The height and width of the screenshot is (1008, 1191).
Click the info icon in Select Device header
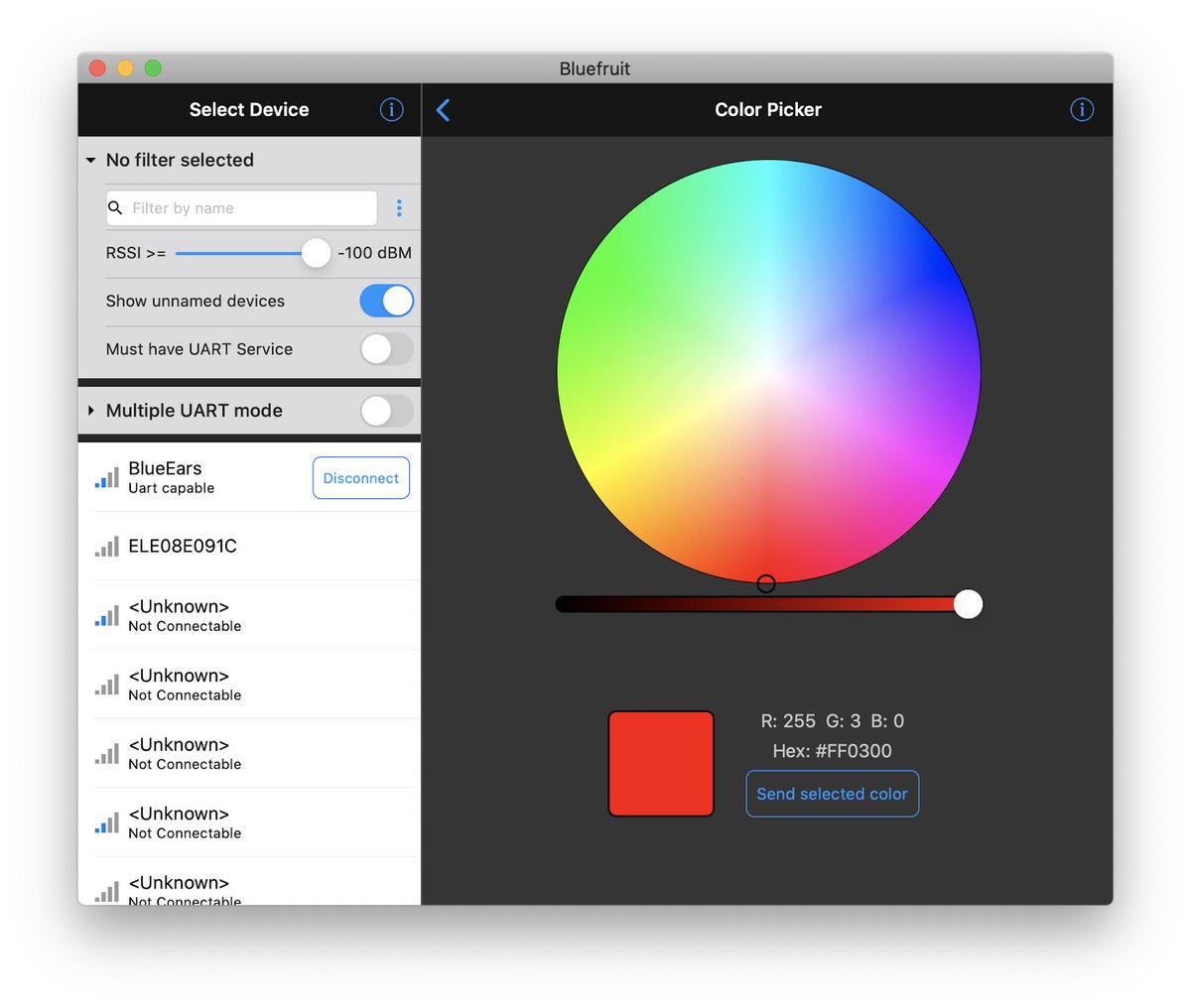tap(391, 109)
